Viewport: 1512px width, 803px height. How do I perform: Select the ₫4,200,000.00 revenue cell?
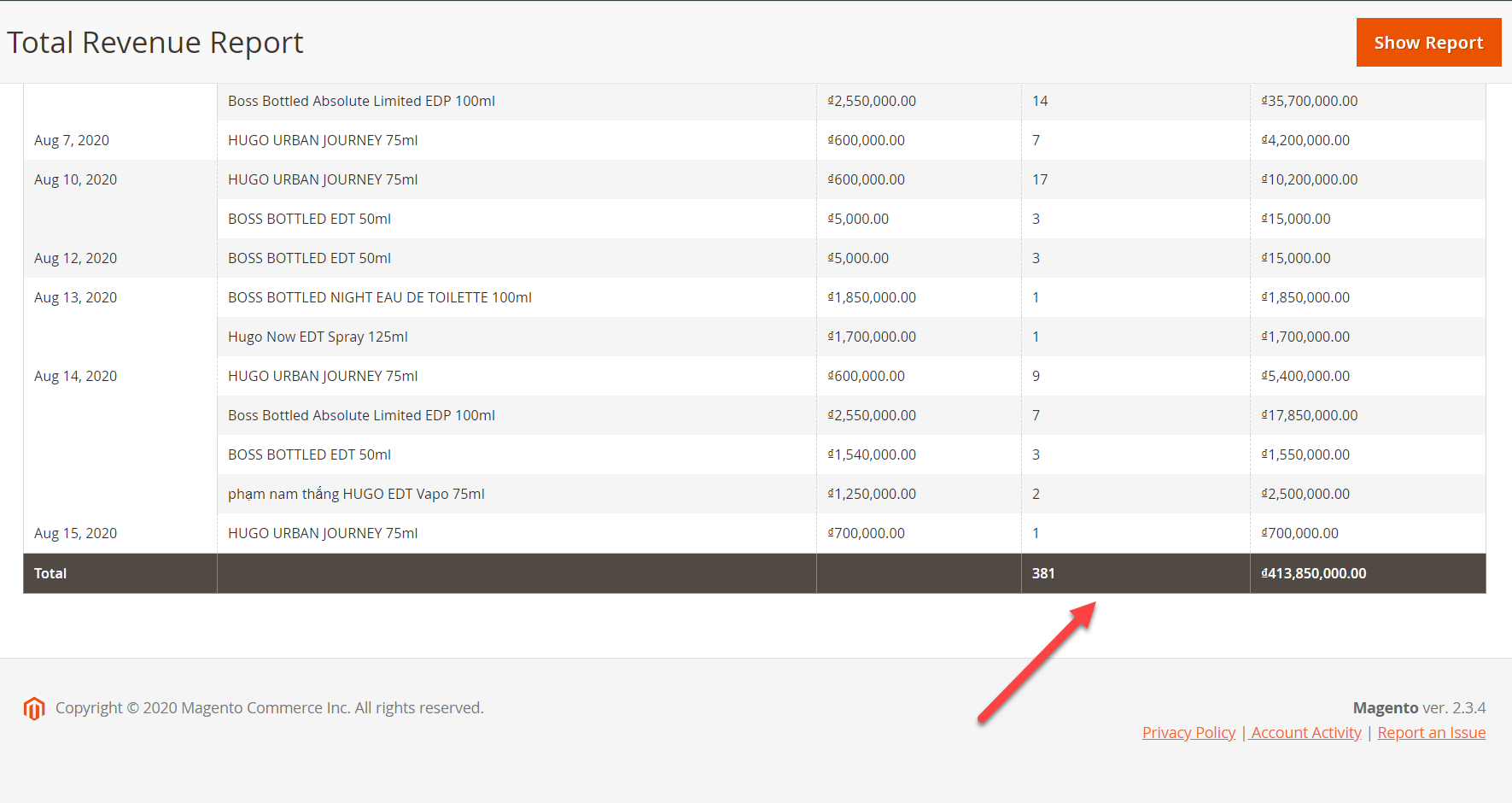point(1305,140)
